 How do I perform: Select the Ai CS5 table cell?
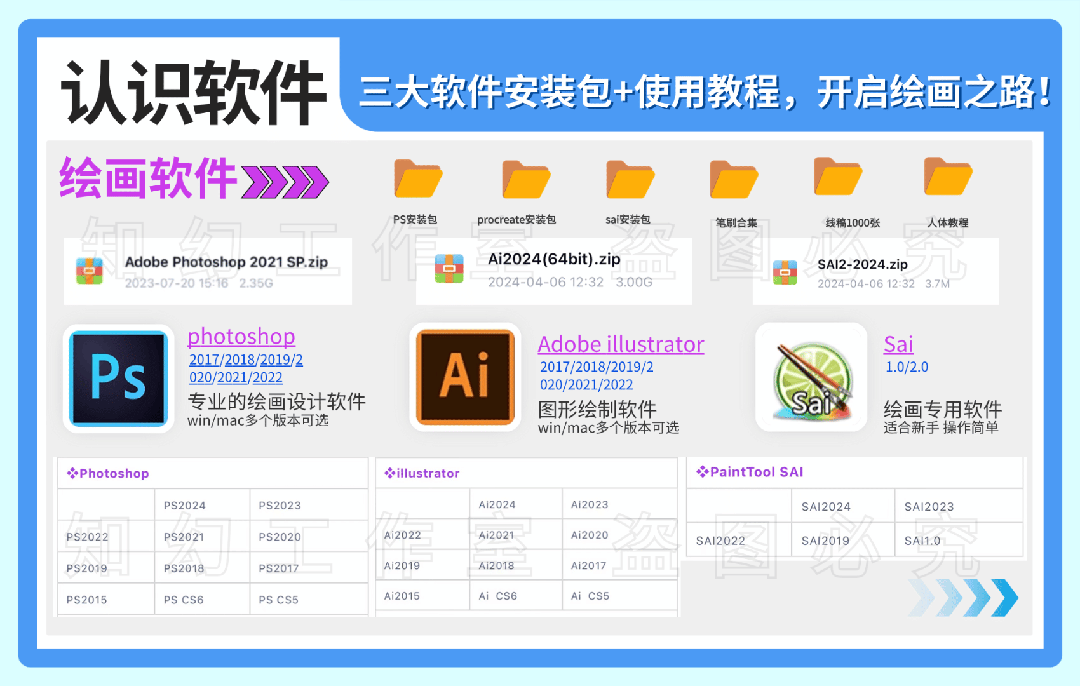coord(620,596)
